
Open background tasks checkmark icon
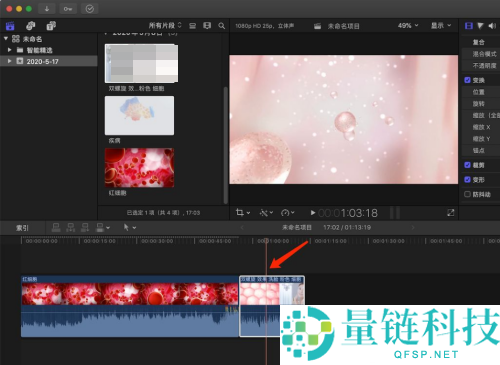click(90, 9)
